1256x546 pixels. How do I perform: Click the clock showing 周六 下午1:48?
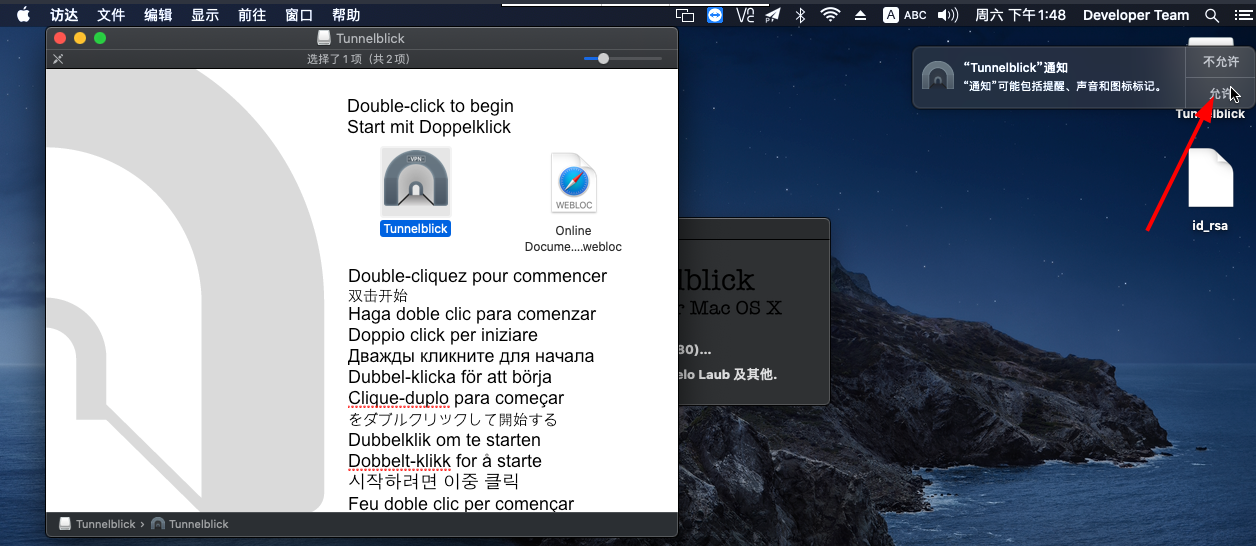(1020, 15)
